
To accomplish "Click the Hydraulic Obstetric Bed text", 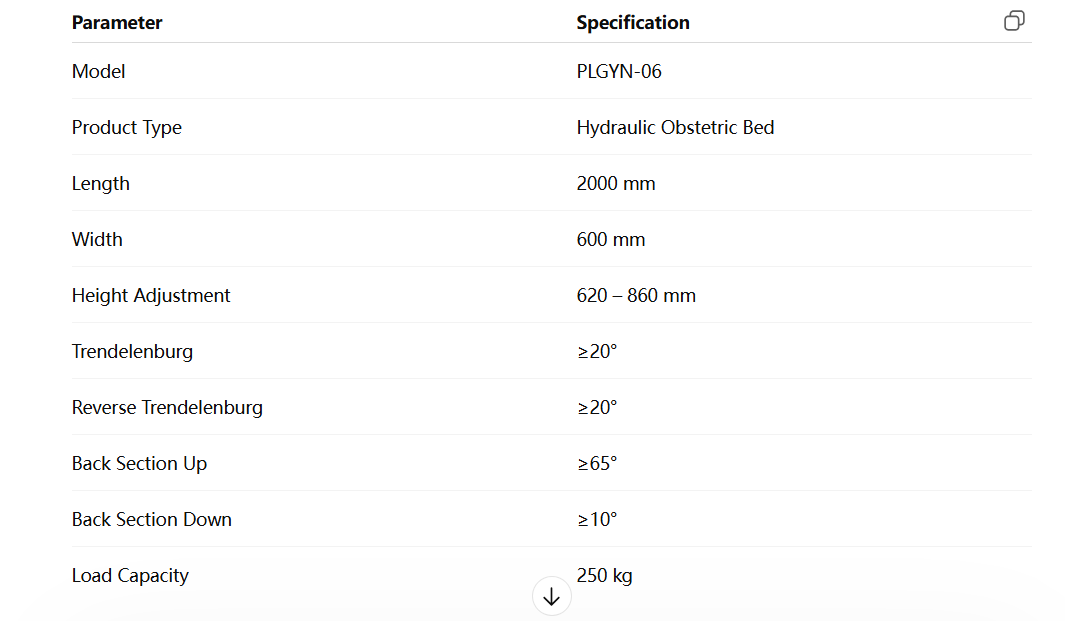I will pyautogui.click(x=675, y=127).
